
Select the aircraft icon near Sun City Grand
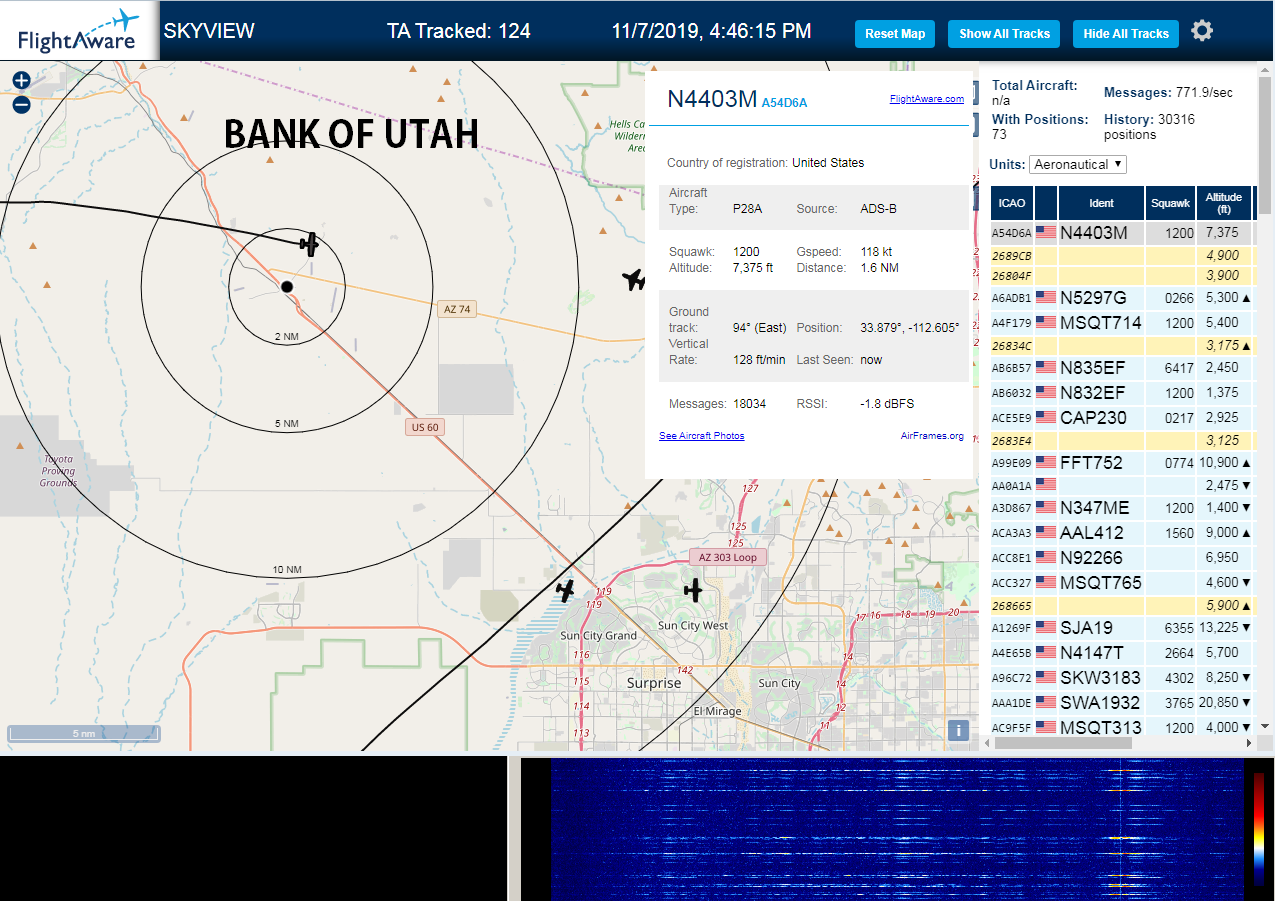point(565,590)
